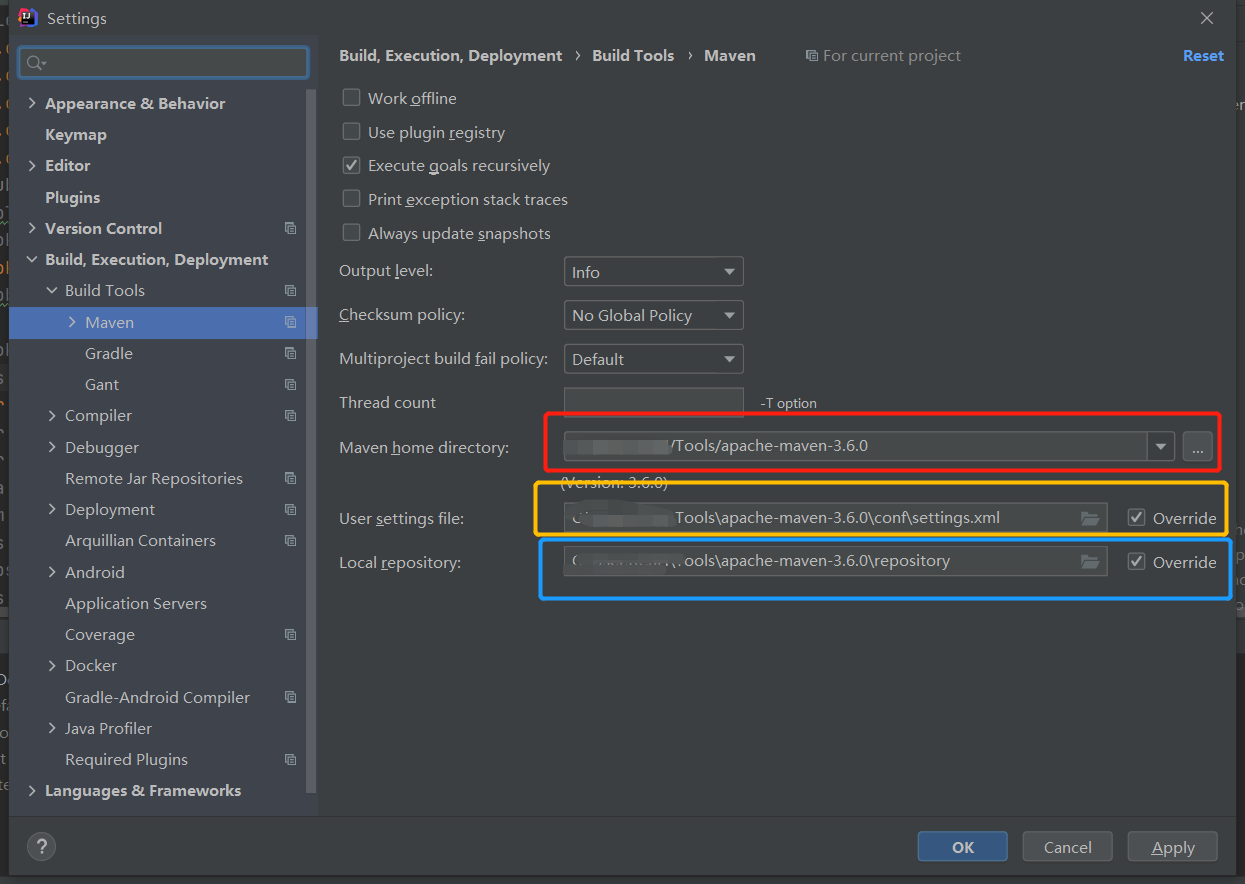Screen dimensions: 1245x884
Task: Click project-level icon next to Gradle
Action: tap(290, 353)
